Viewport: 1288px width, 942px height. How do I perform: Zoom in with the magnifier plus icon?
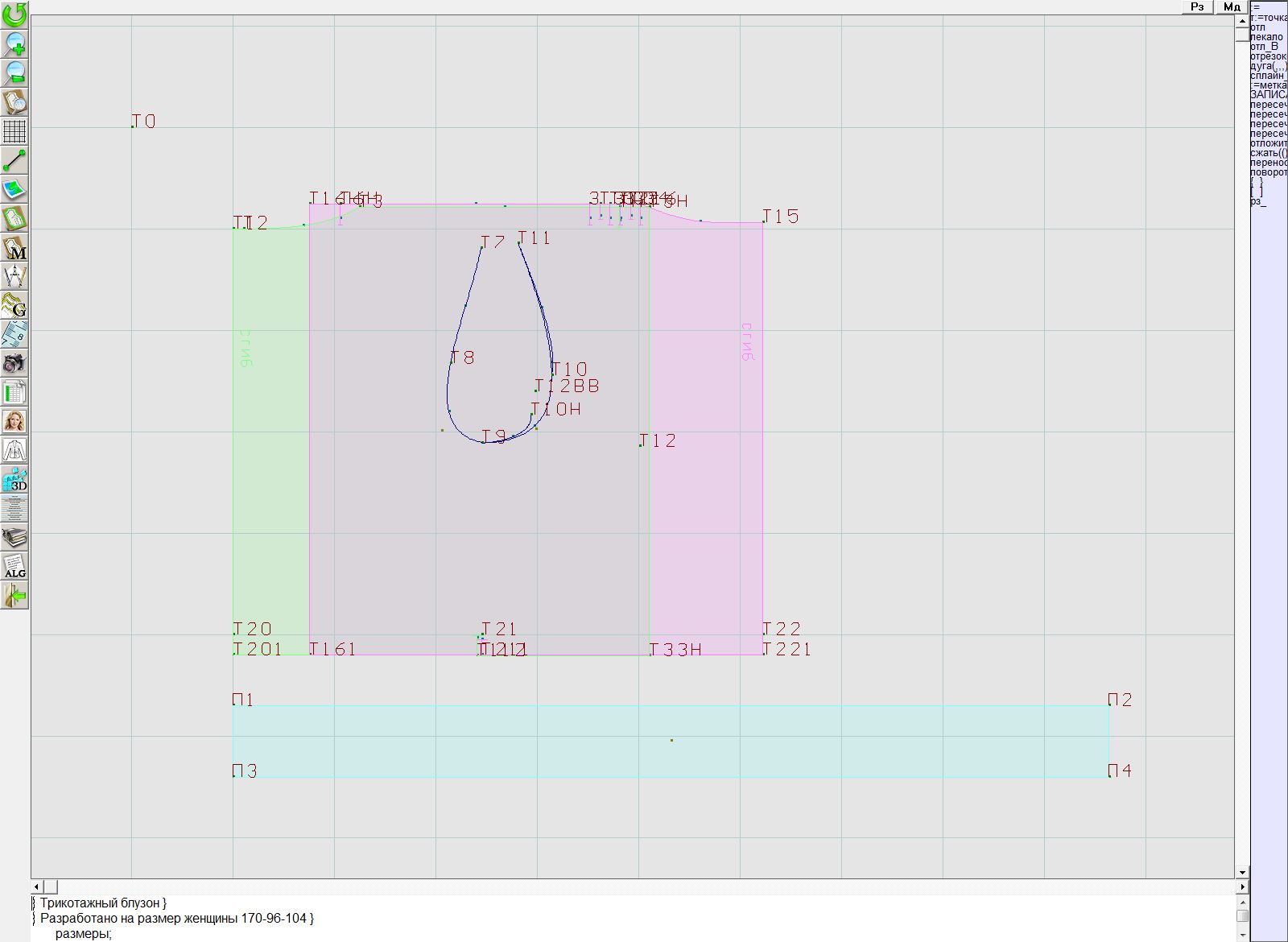point(14,43)
